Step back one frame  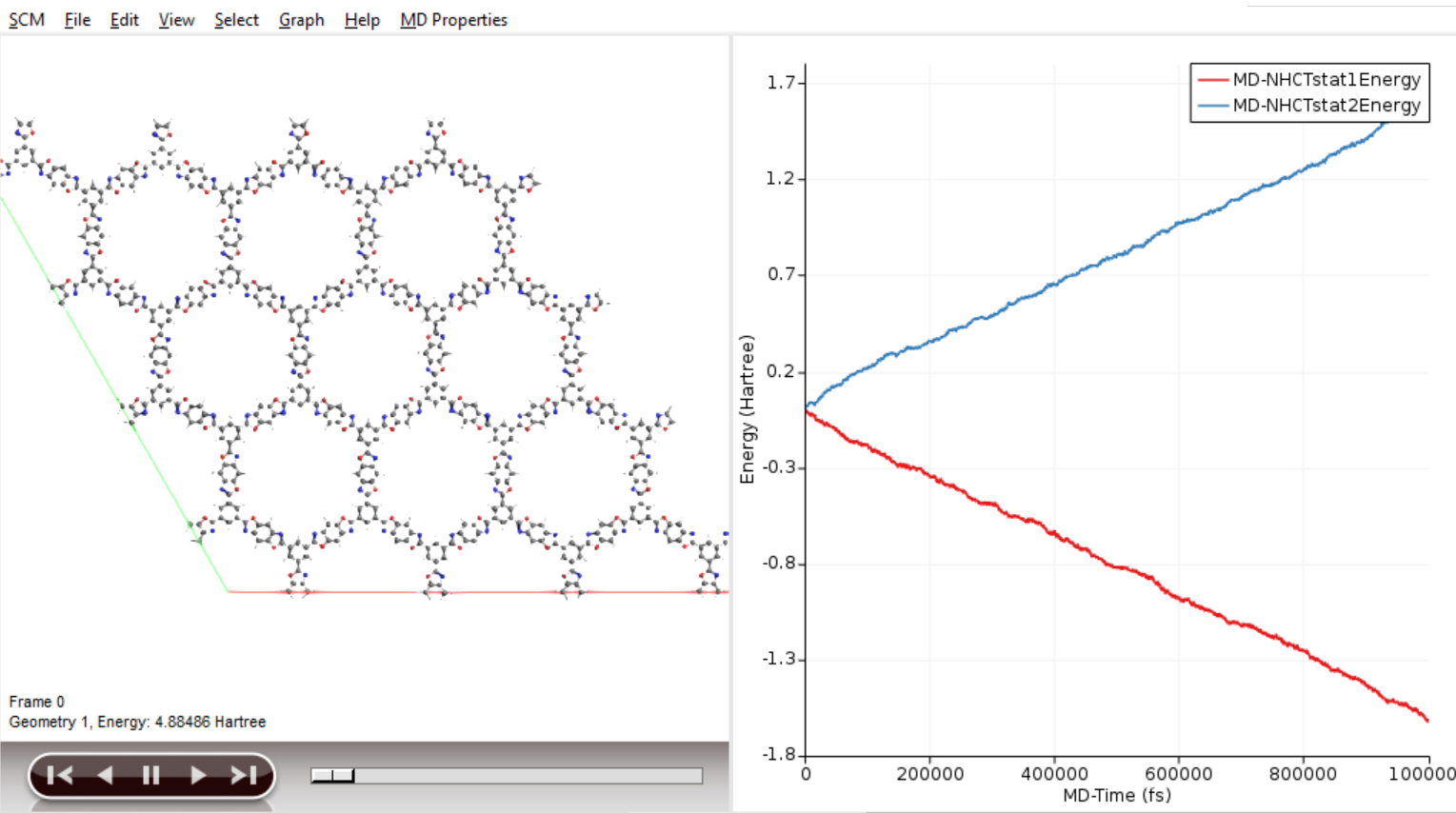[105, 776]
